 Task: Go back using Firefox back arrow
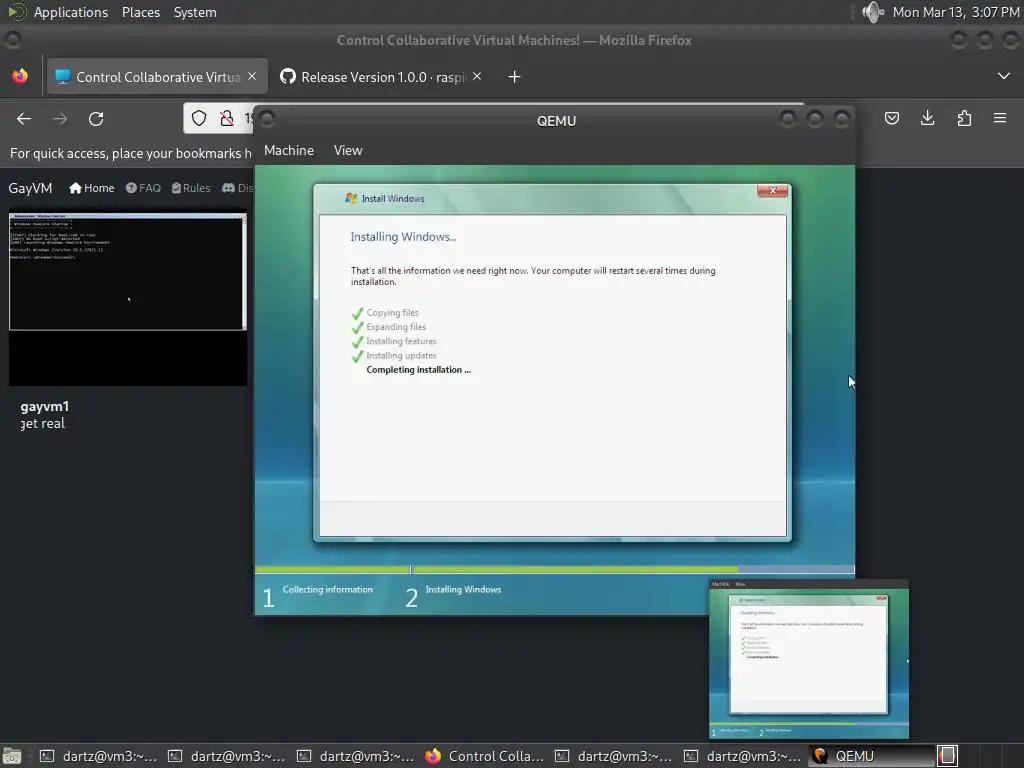(x=24, y=119)
